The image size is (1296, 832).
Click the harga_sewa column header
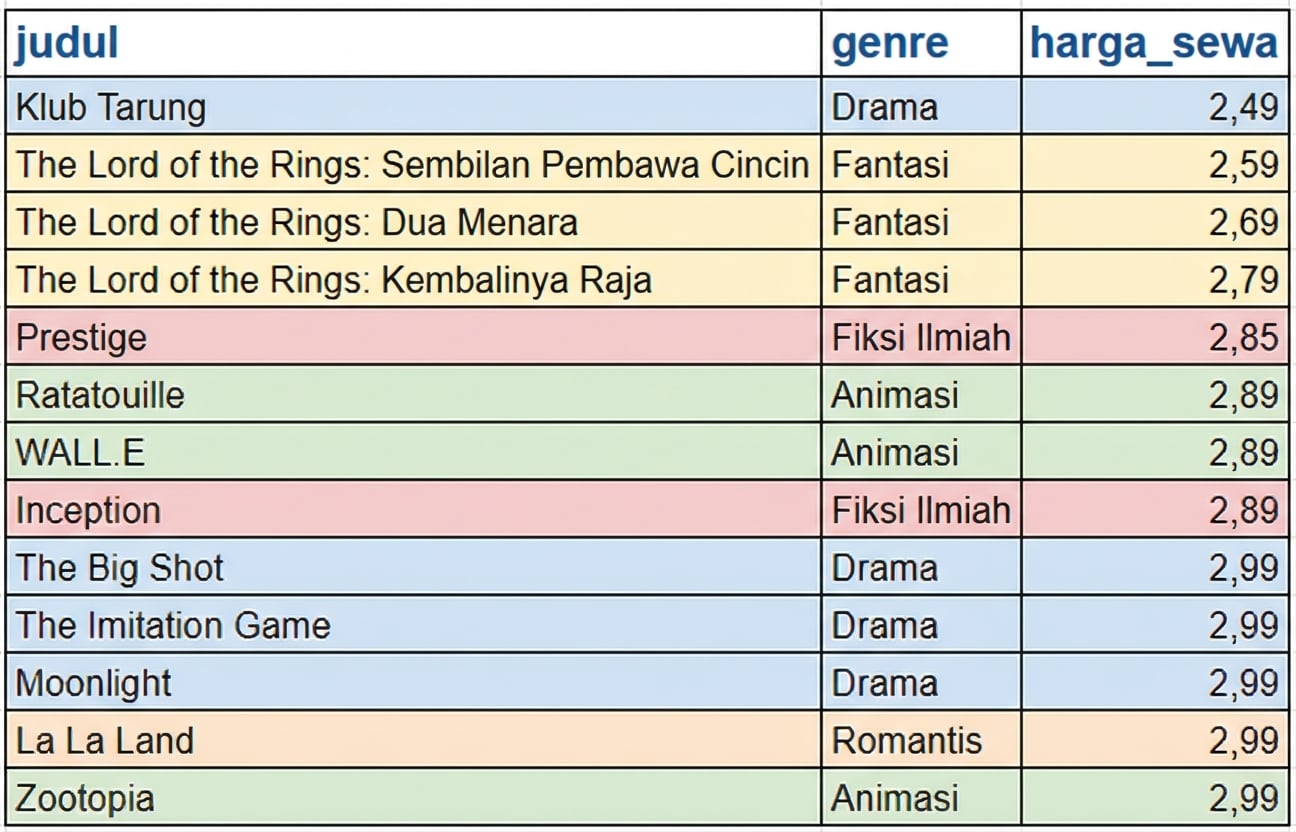[x=1154, y=44]
